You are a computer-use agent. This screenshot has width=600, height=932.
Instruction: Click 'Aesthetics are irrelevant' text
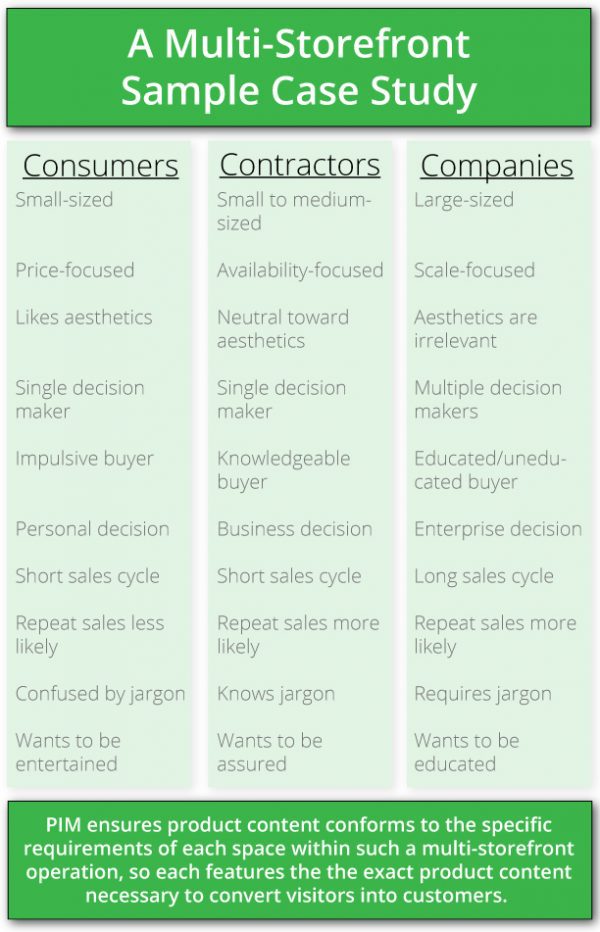coord(475,329)
